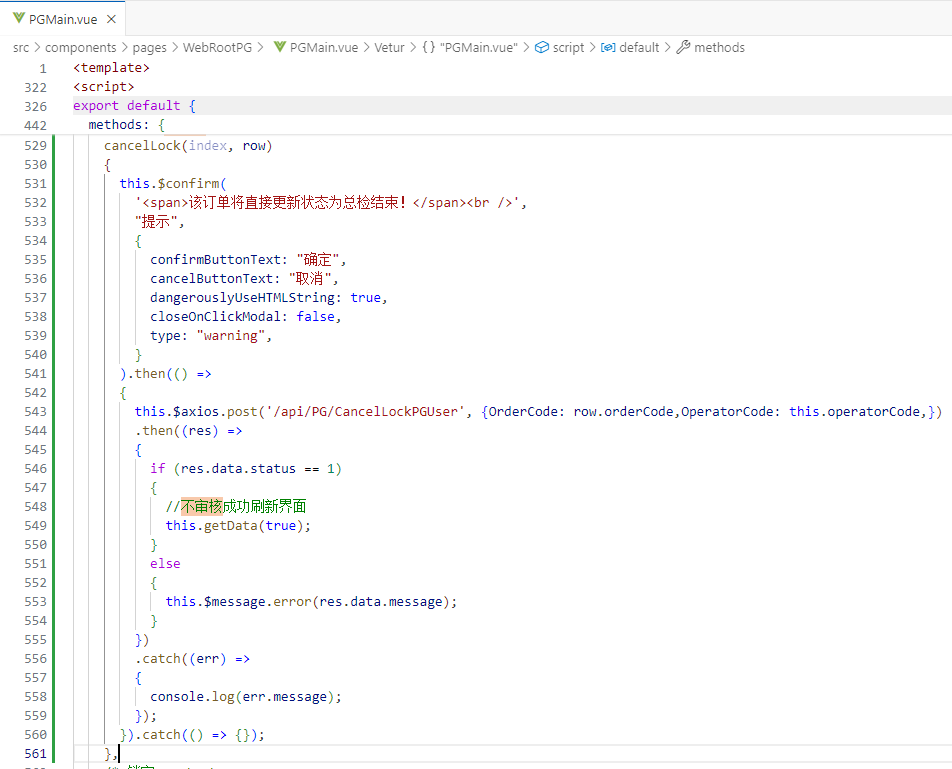952x769 pixels.
Task: Click line number 561 in the gutter
Action: [x=35, y=753]
